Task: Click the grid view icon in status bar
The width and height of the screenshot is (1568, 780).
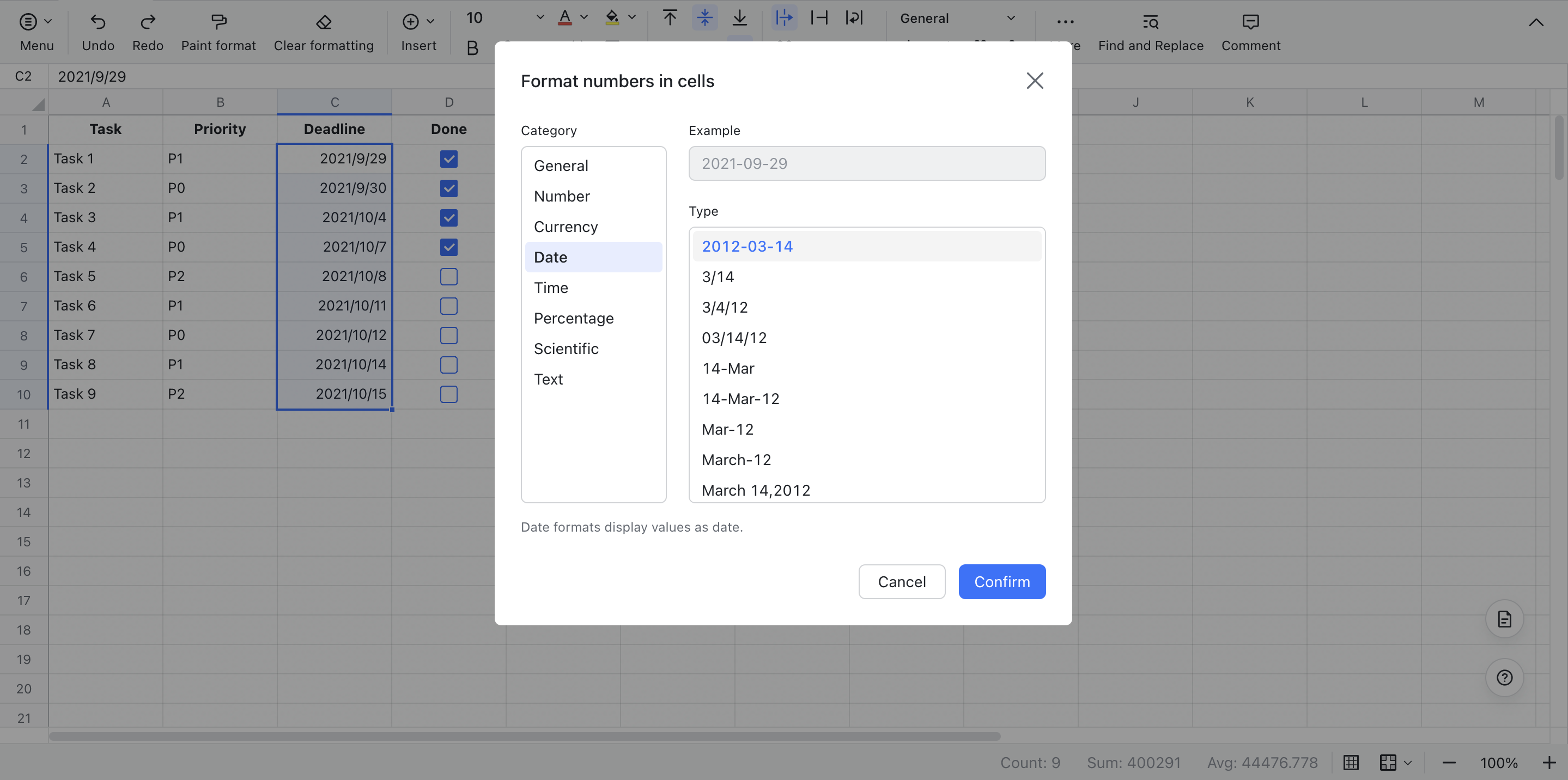Action: (x=1351, y=763)
